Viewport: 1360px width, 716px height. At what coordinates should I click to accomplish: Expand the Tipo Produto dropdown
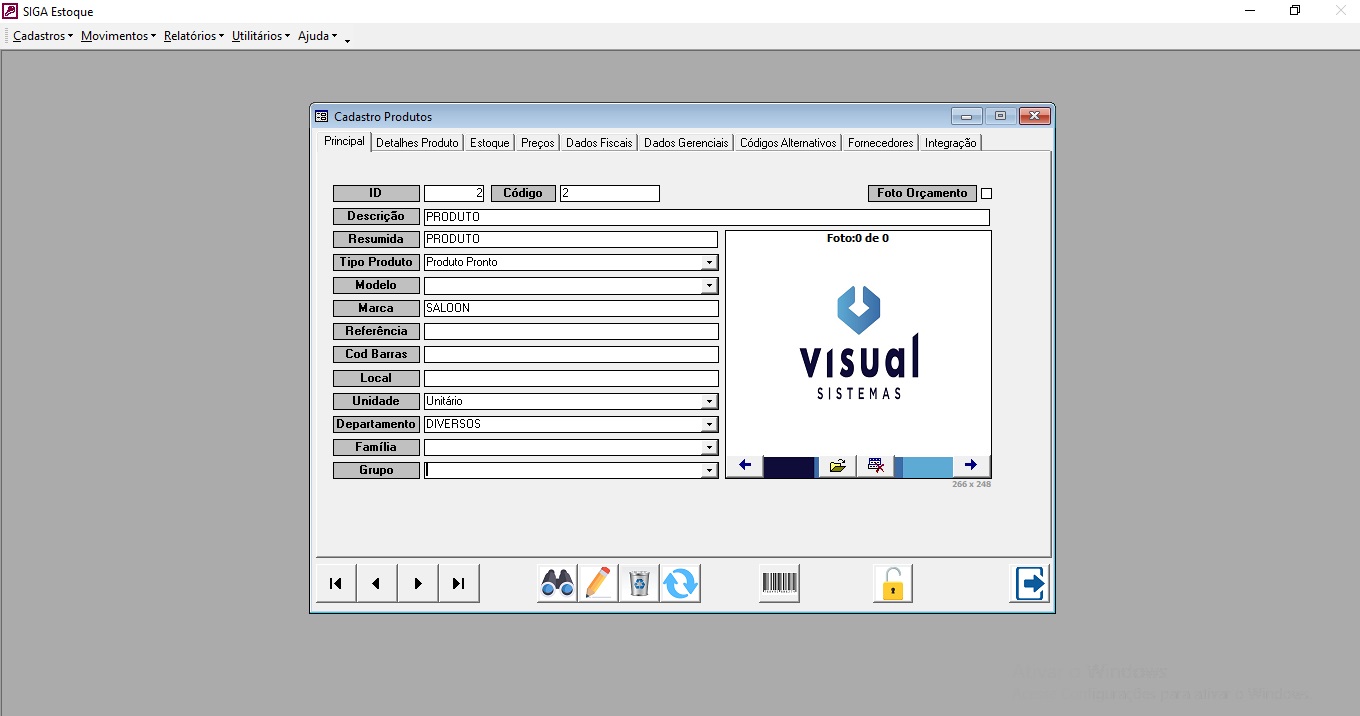click(709, 263)
